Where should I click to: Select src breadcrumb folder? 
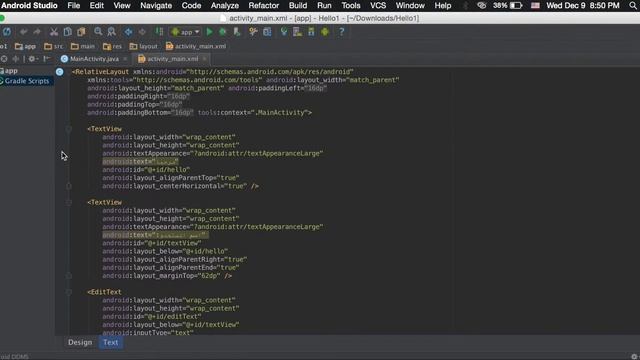click(53, 47)
